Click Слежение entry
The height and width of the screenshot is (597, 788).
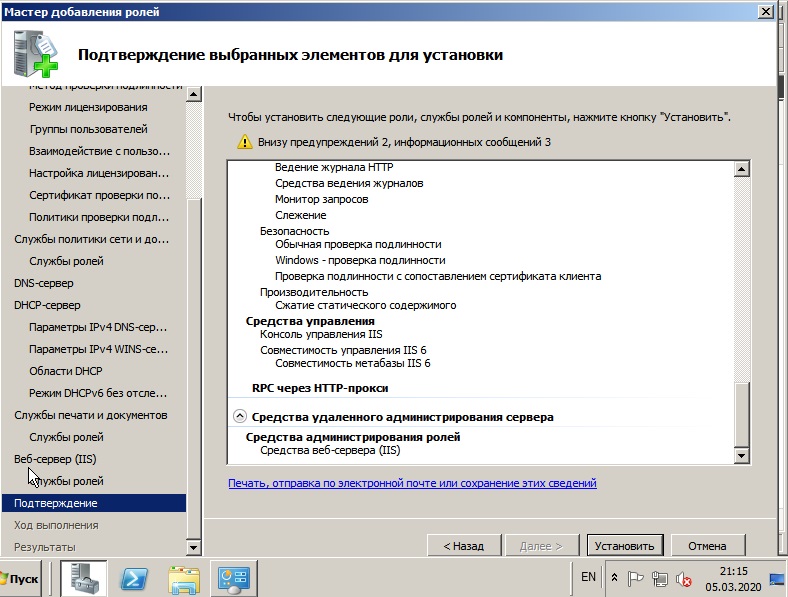(301, 215)
